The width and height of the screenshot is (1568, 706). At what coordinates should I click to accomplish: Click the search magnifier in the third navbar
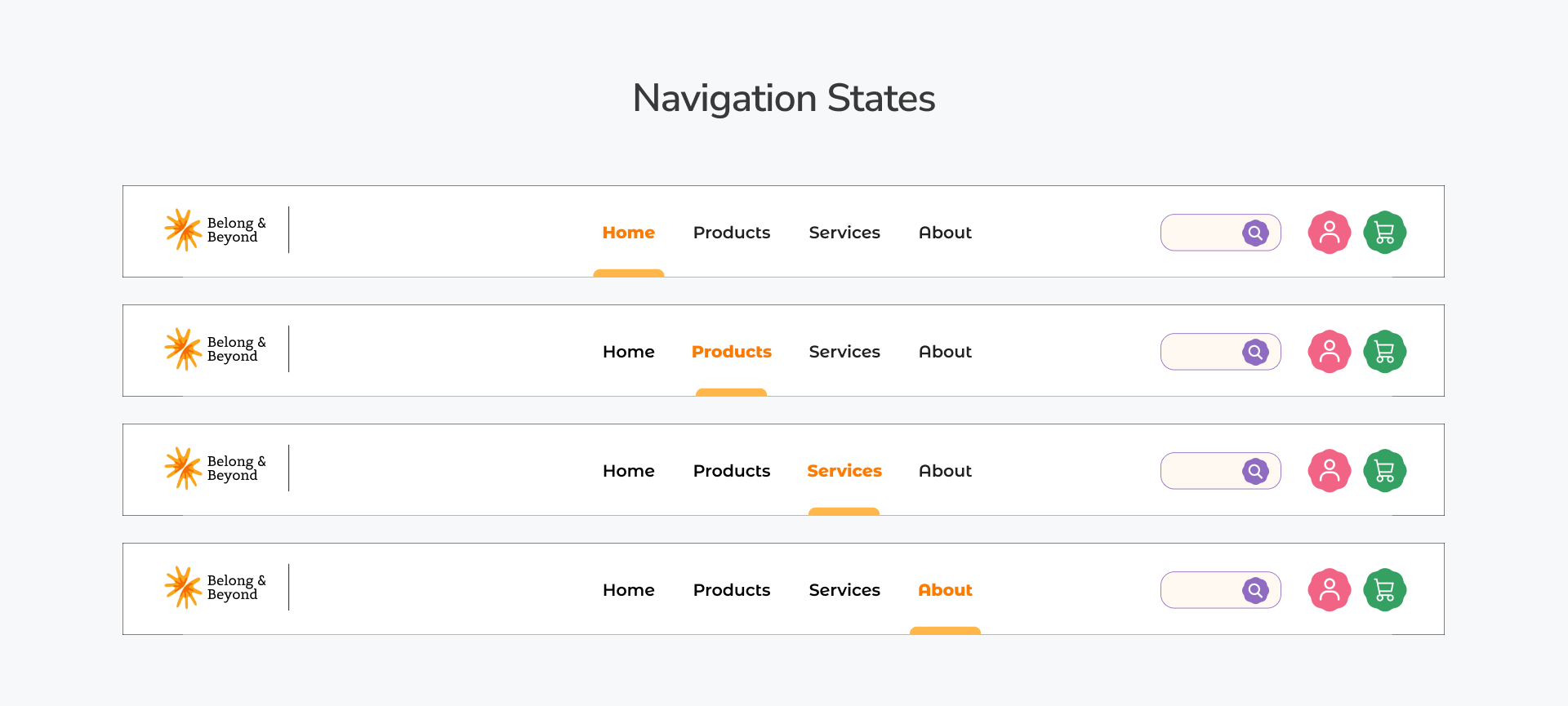tap(1255, 471)
